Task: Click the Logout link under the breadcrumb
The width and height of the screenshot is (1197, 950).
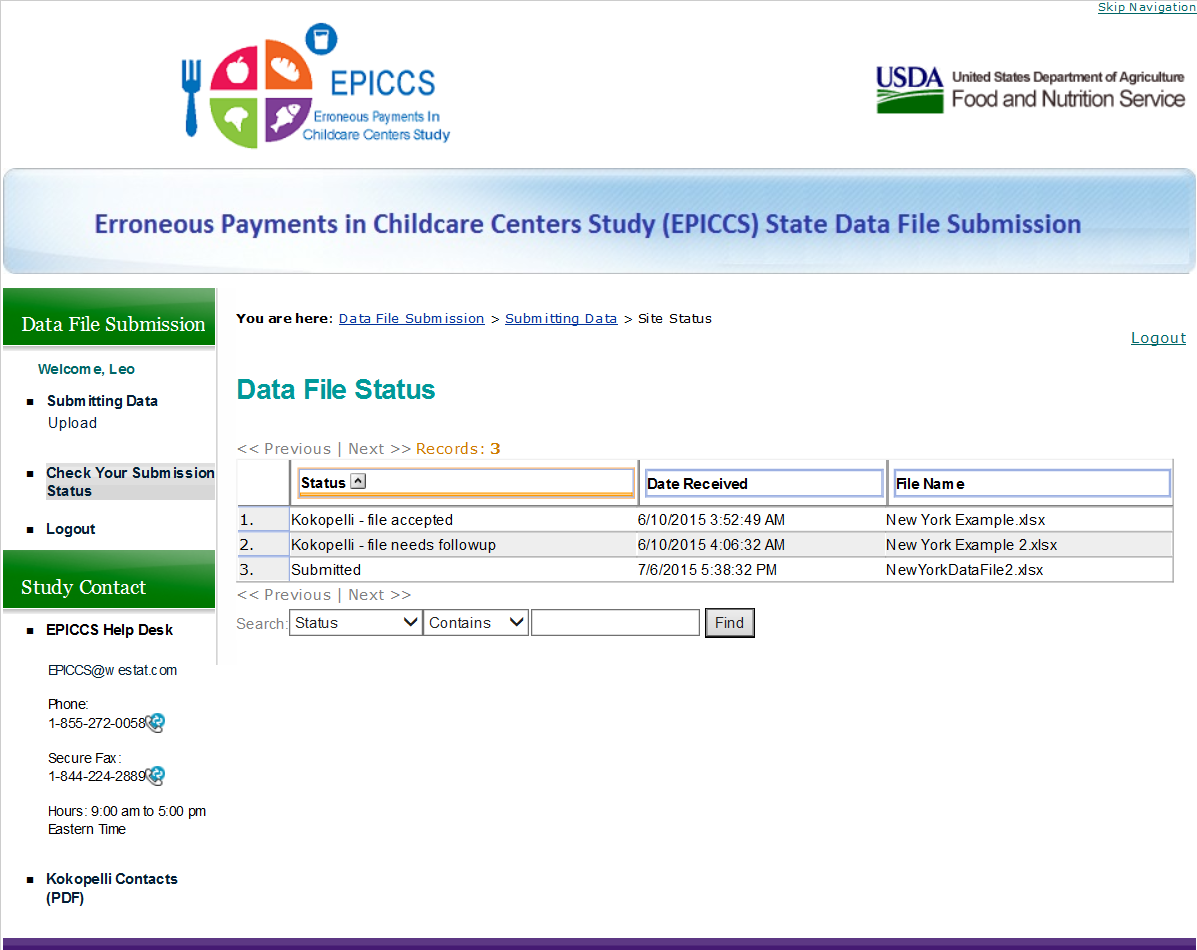Action: click(x=1158, y=338)
